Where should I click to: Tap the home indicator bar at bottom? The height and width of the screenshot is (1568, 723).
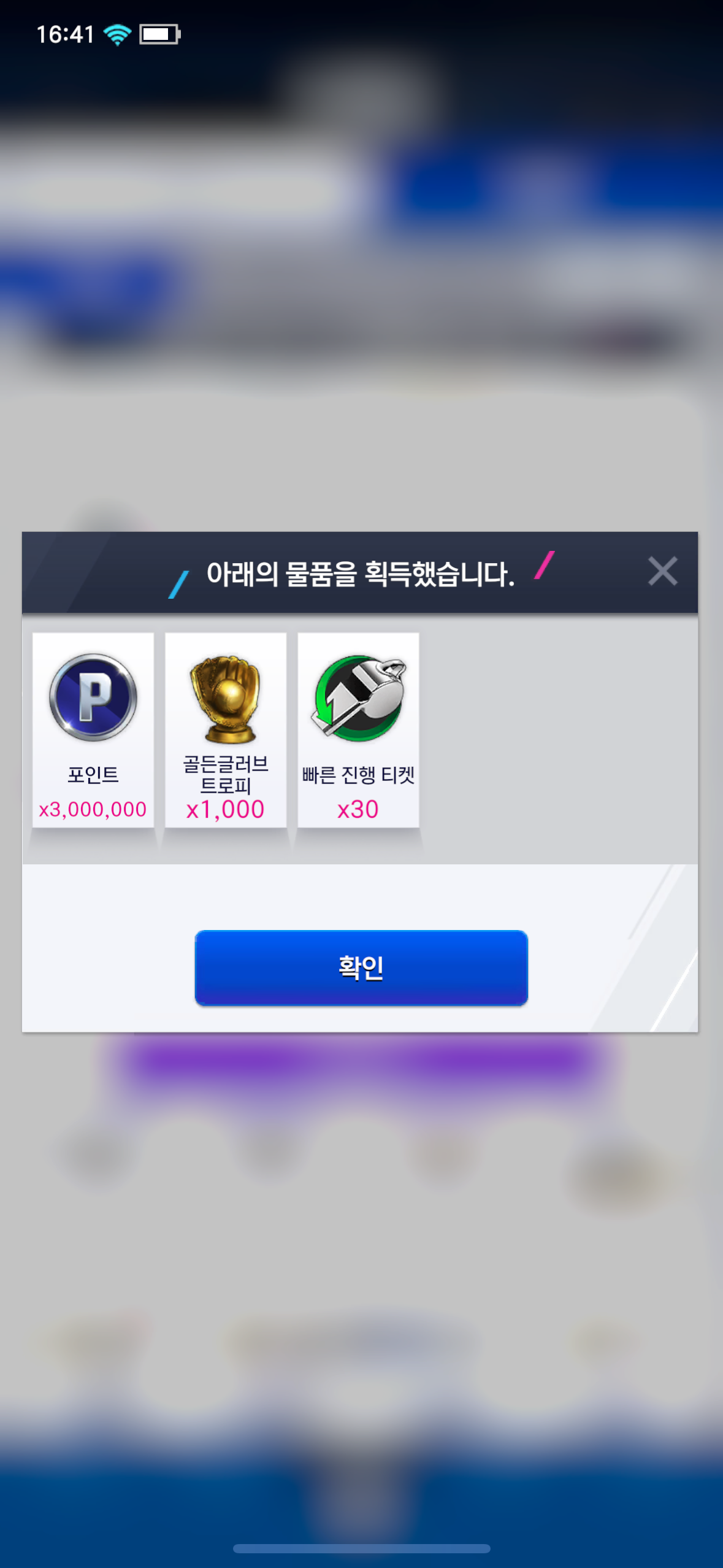pos(361,1548)
